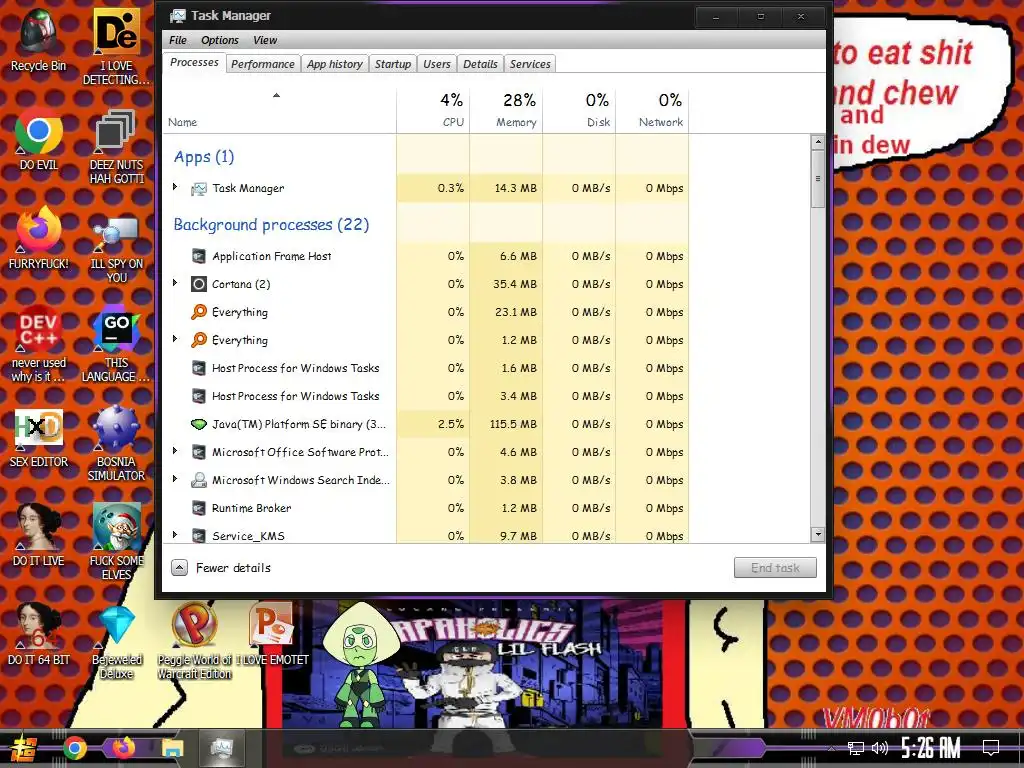This screenshot has width=1024, height=768.
Task: Expand Microsoft Office Software Protection row
Action: [174, 451]
